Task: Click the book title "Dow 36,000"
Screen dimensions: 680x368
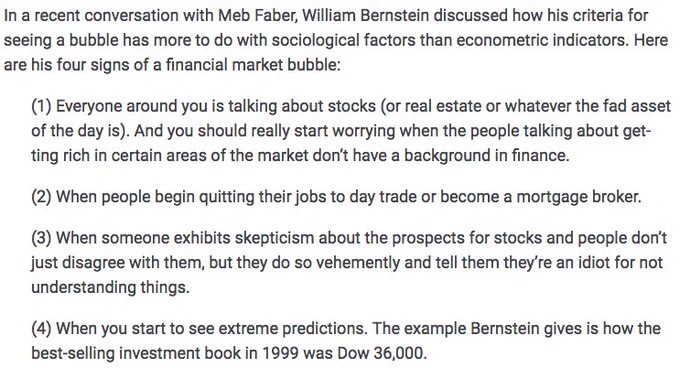Action: pos(382,353)
